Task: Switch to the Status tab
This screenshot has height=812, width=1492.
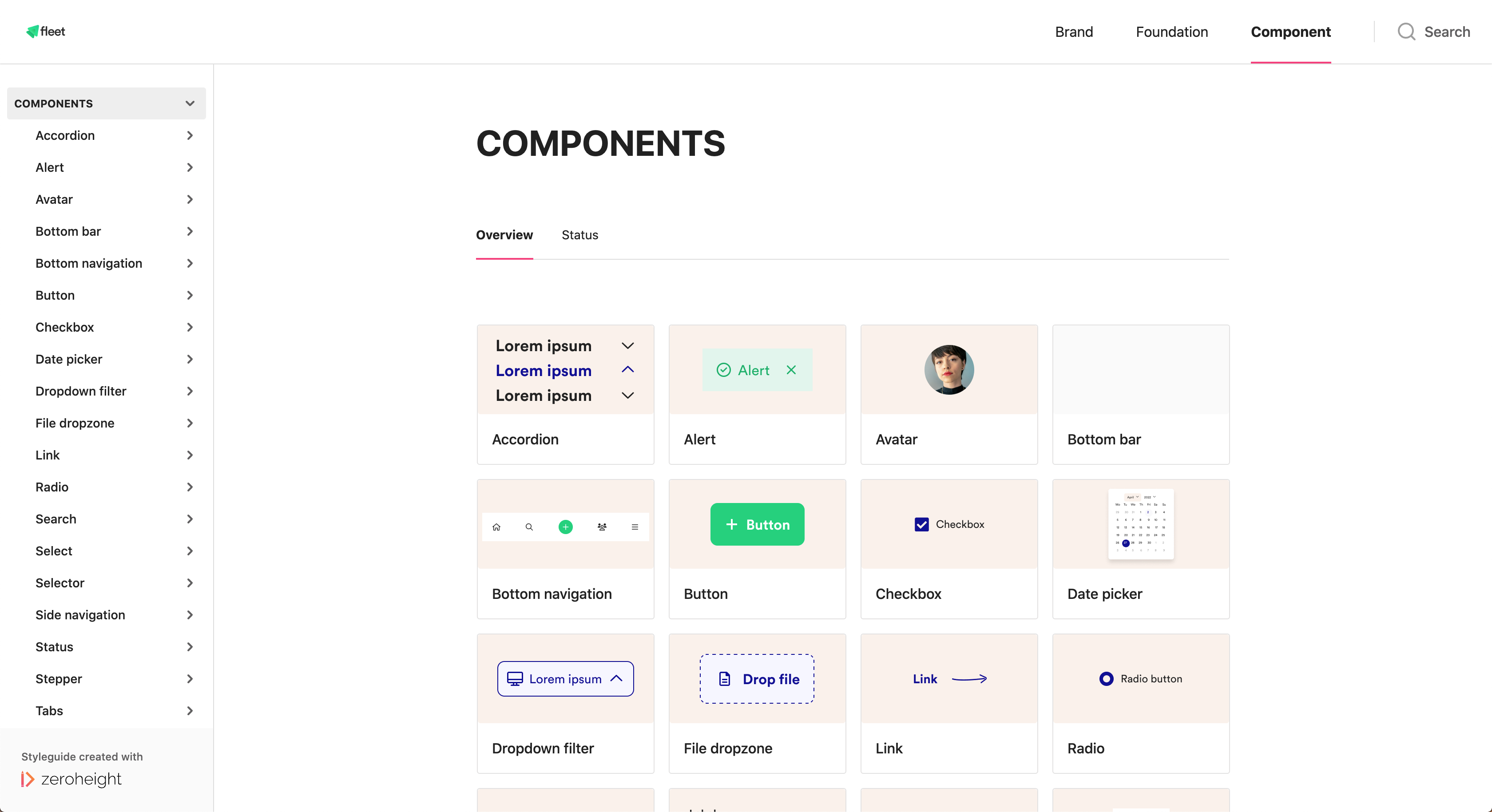Action: (580, 235)
